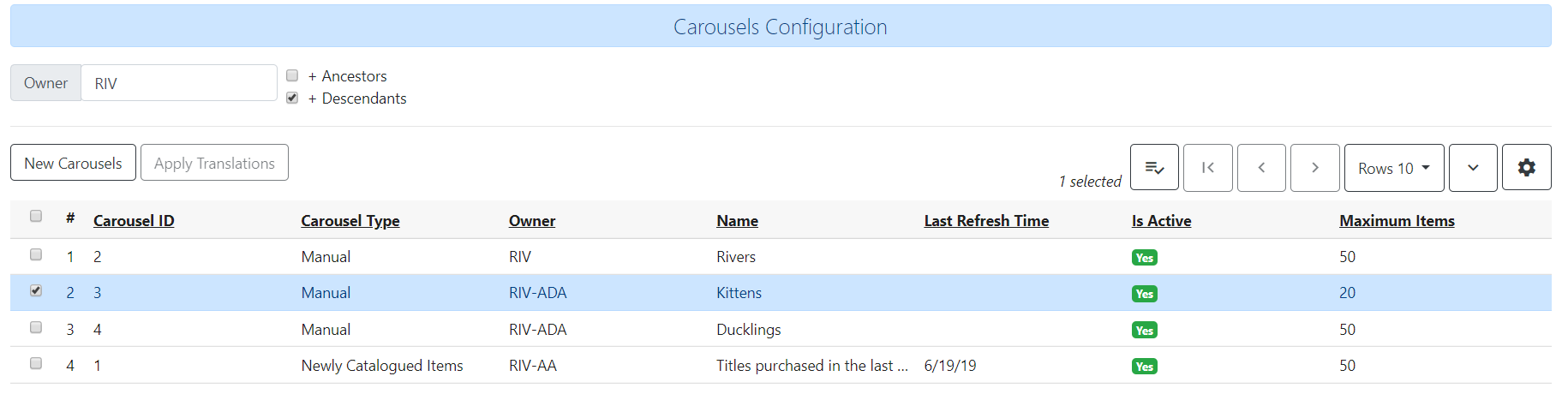Click the Apply Translations button

point(214,163)
